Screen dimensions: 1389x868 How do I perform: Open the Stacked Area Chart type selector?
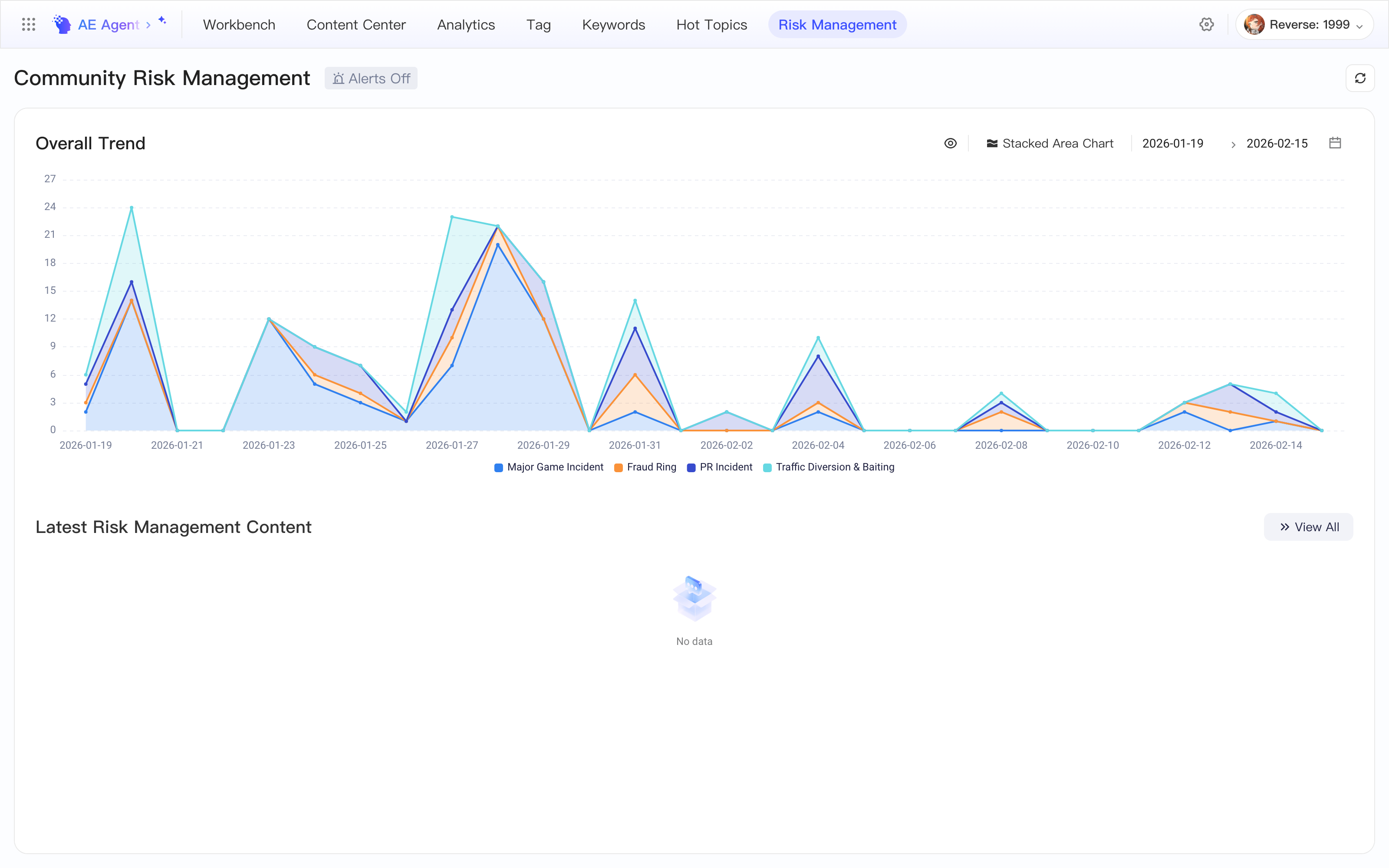(x=1050, y=144)
